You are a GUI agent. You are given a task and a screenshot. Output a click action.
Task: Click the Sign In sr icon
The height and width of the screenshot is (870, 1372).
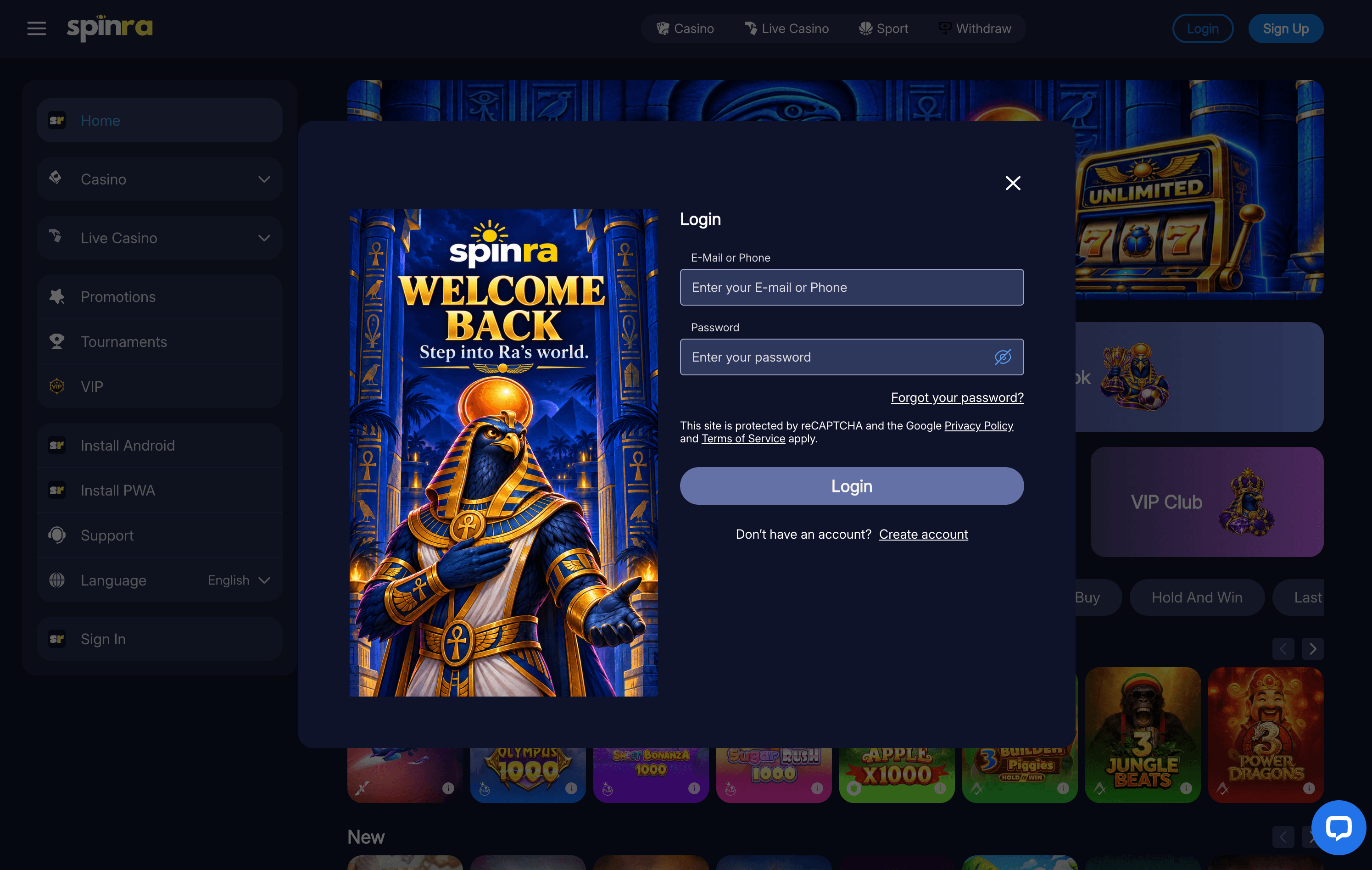point(56,639)
